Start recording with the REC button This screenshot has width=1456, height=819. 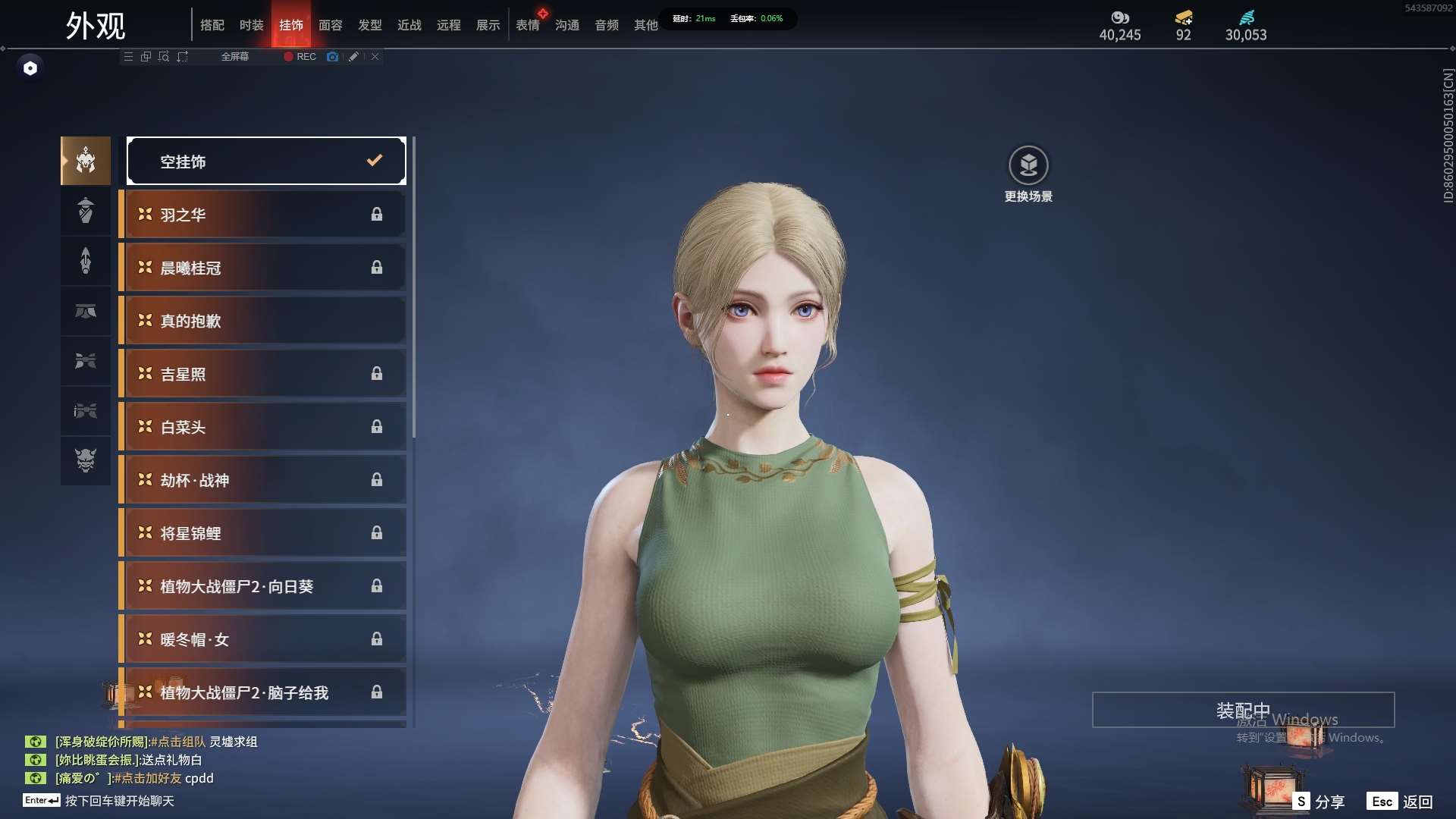click(300, 57)
